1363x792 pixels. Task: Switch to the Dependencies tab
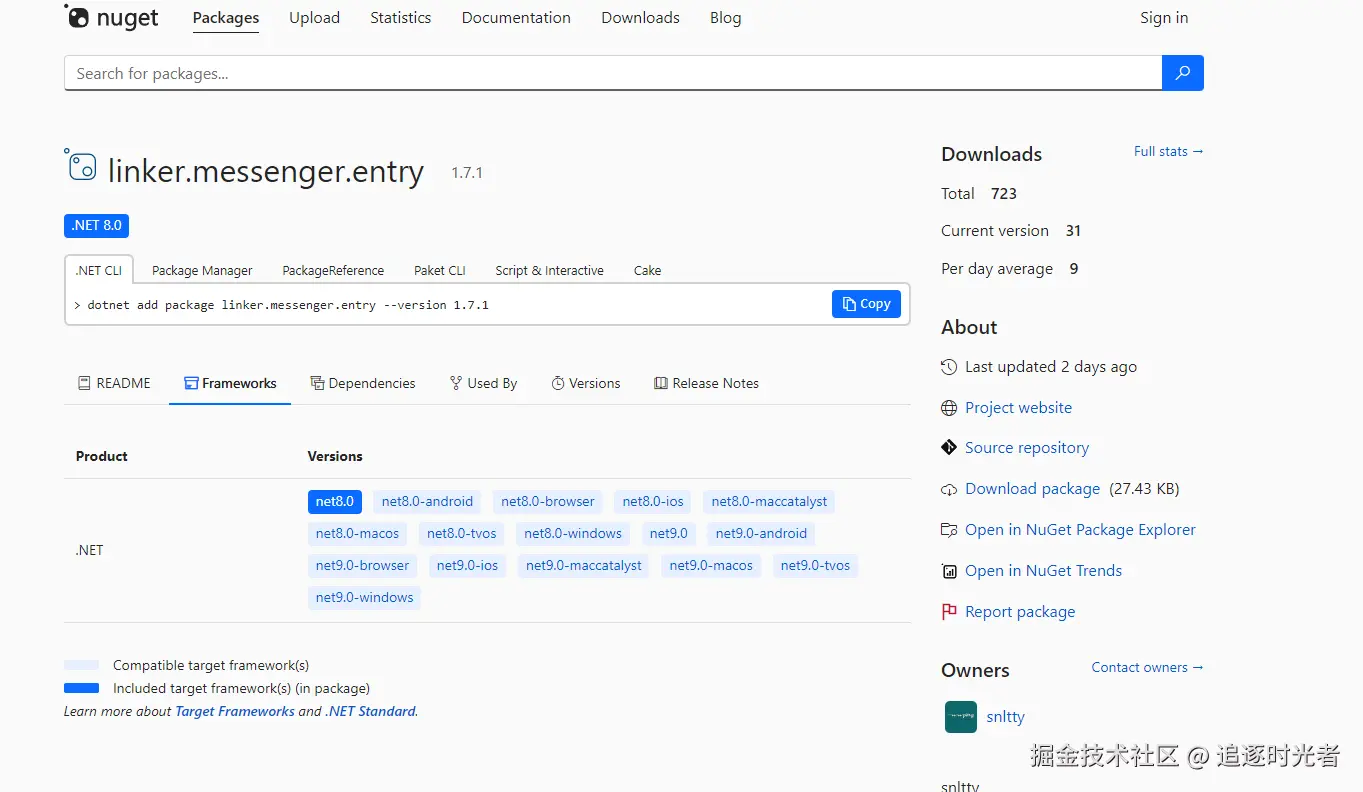(x=363, y=383)
